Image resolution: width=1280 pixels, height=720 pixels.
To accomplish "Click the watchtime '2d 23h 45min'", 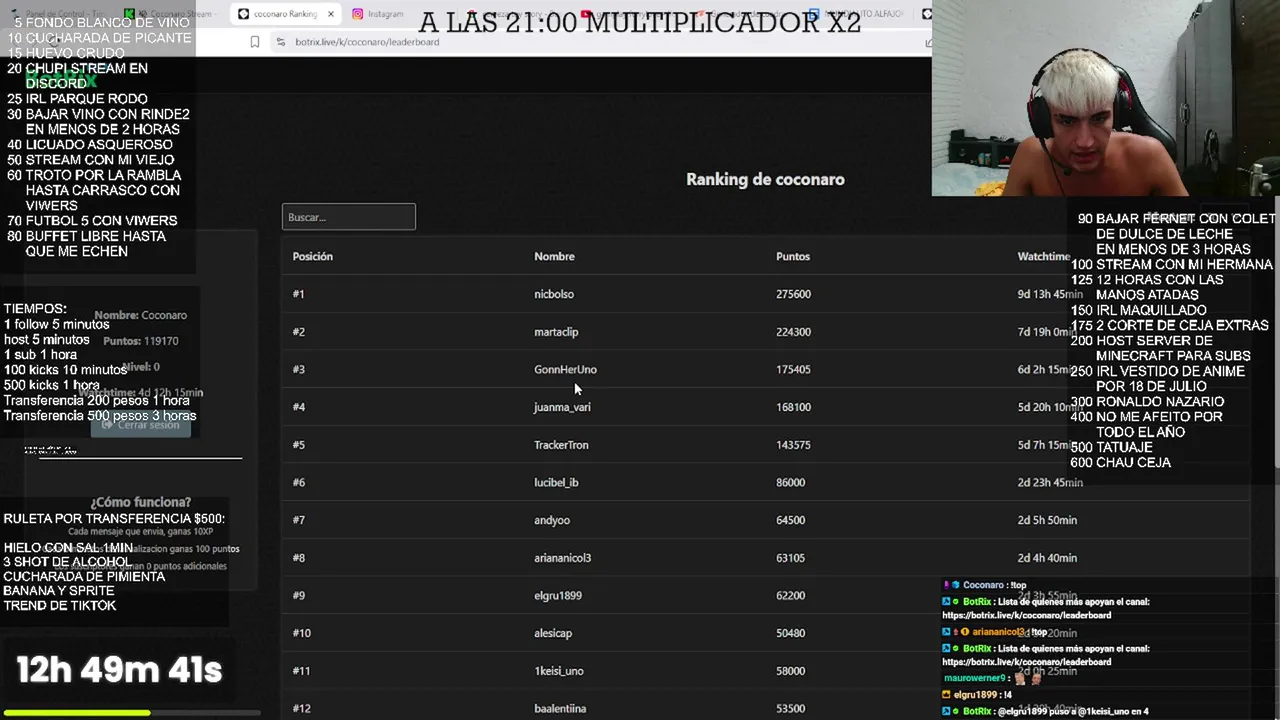I will tap(1050, 483).
